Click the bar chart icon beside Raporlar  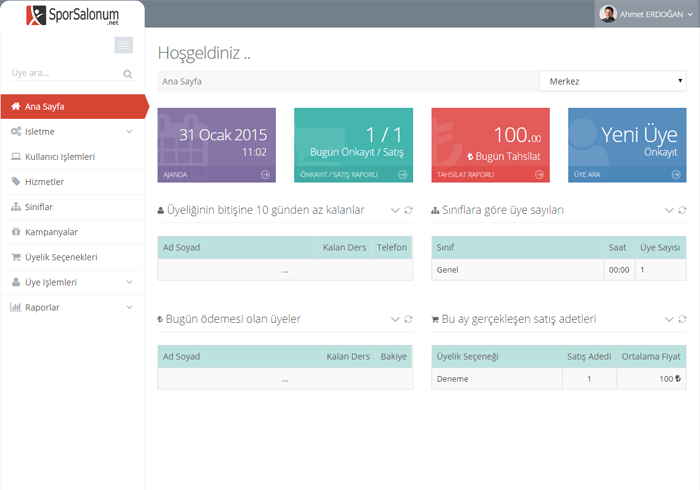tap(16, 307)
